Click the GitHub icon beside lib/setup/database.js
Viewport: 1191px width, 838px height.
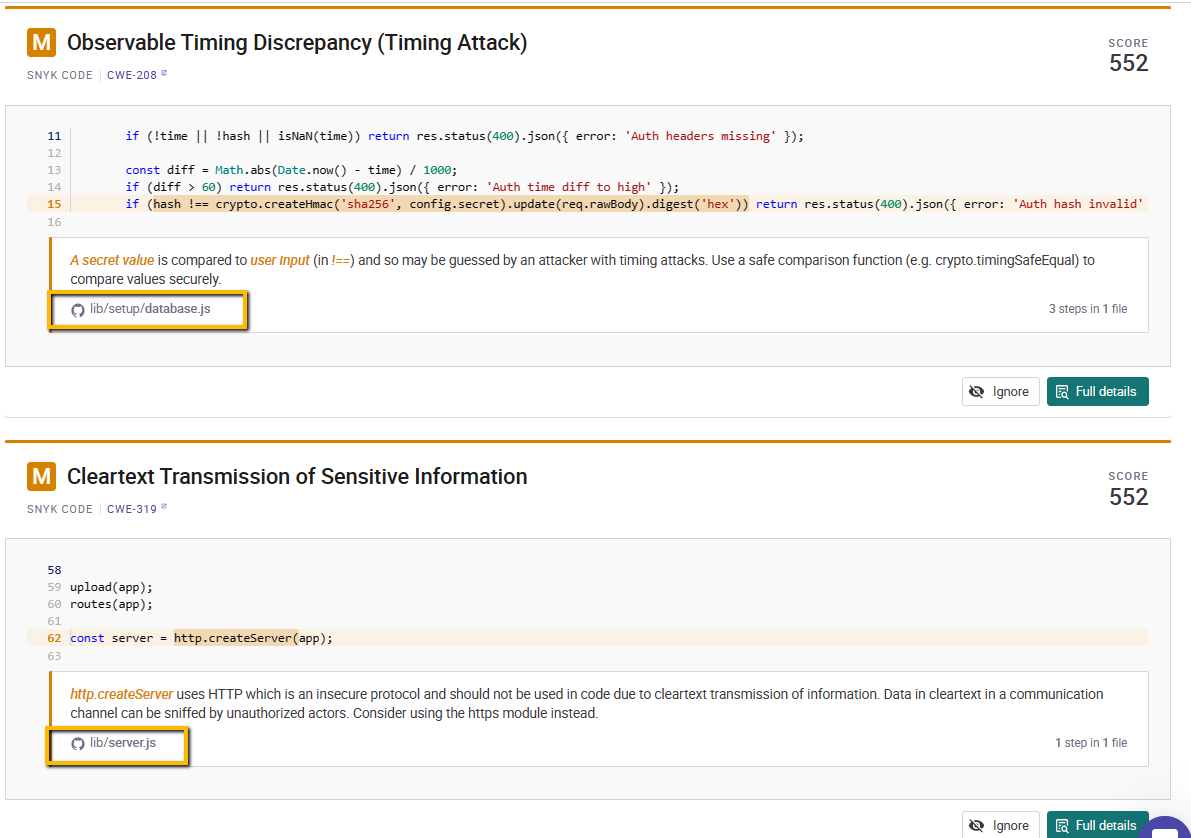[77, 310]
